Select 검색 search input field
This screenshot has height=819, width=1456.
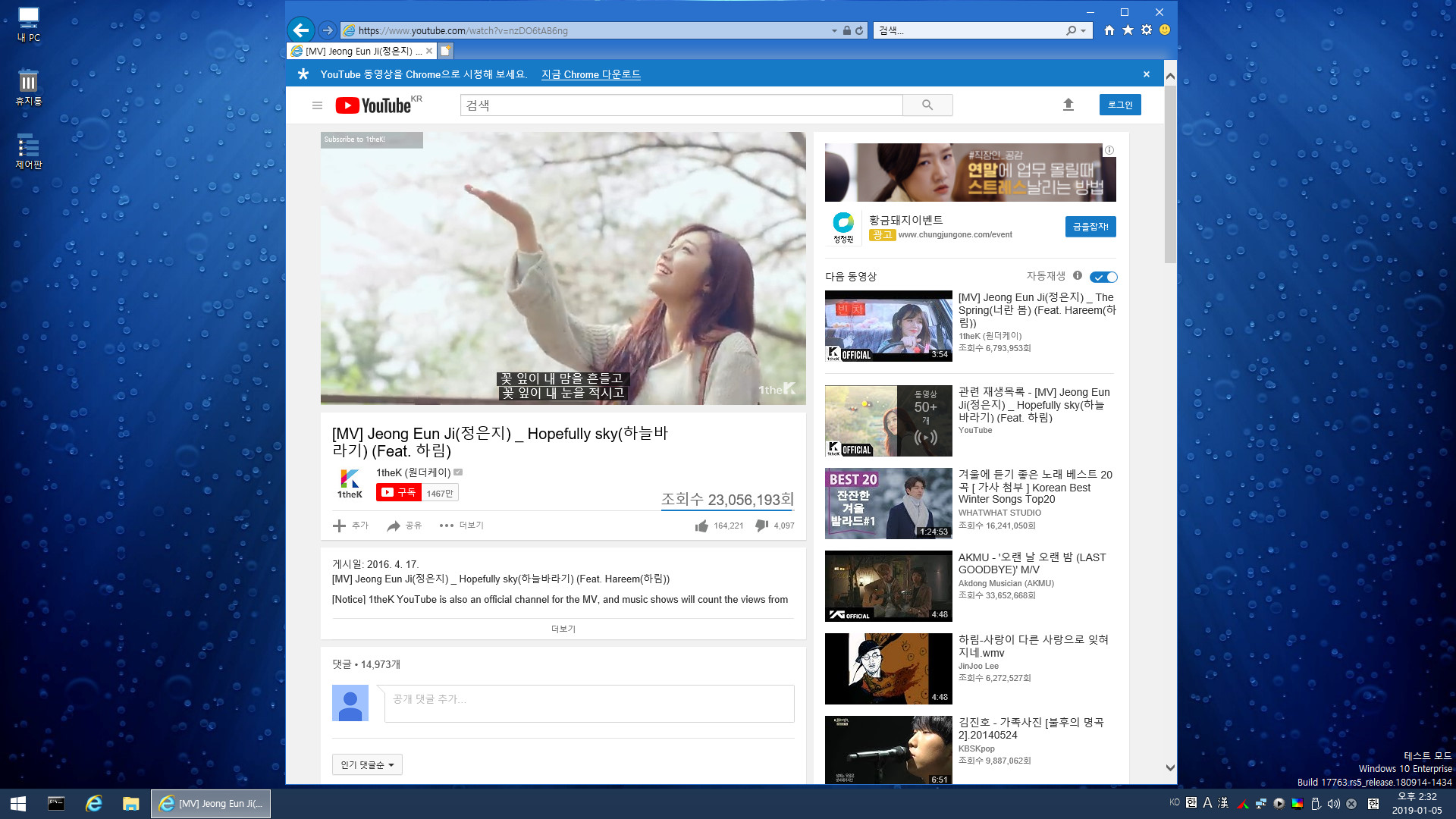(x=681, y=104)
